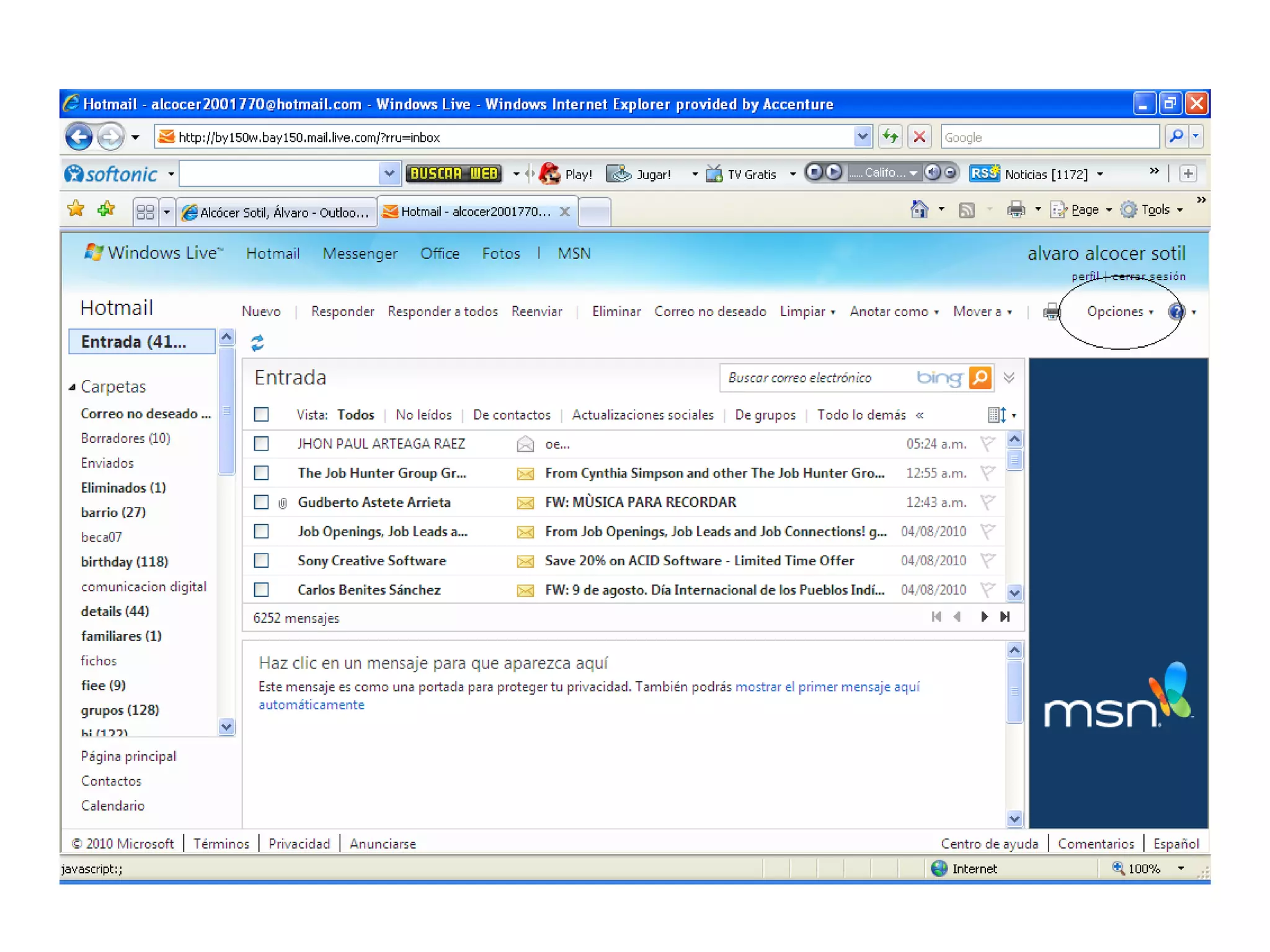The image size is (1270, 952).
Task: Open Messenger in Windows Live menu
Action: coord(360,253)
